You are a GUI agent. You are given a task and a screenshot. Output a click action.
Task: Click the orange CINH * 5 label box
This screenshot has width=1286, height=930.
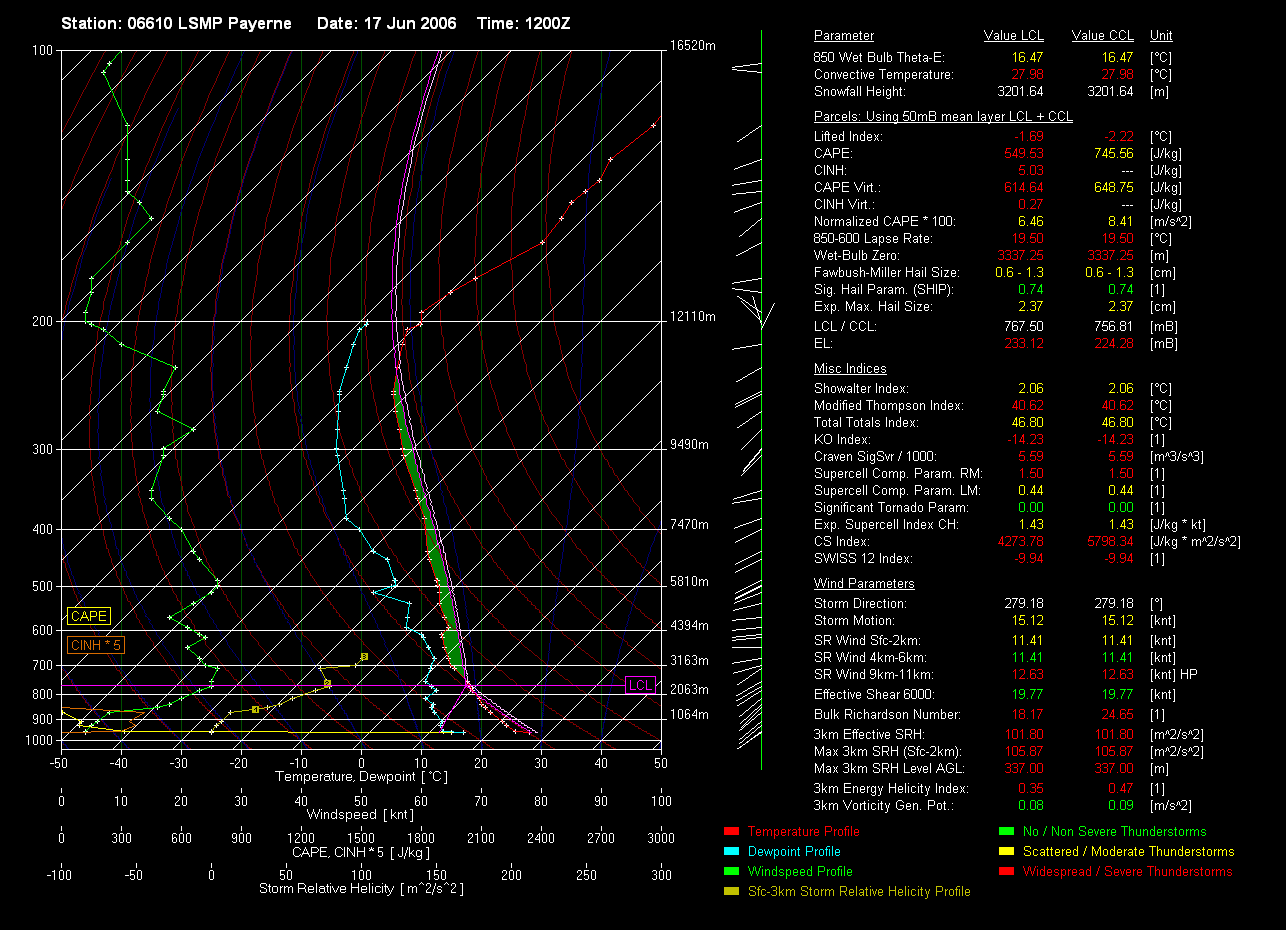point(96,646)
